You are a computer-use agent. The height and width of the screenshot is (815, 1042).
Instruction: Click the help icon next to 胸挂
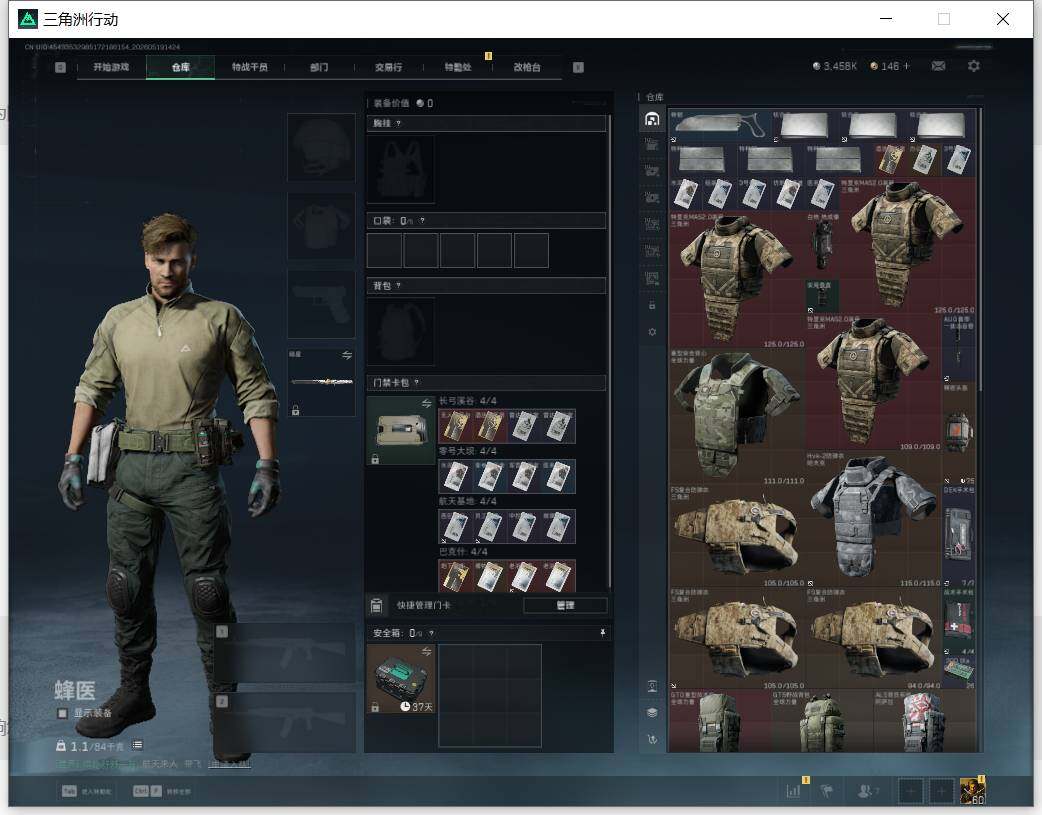(x=398, y=124)
